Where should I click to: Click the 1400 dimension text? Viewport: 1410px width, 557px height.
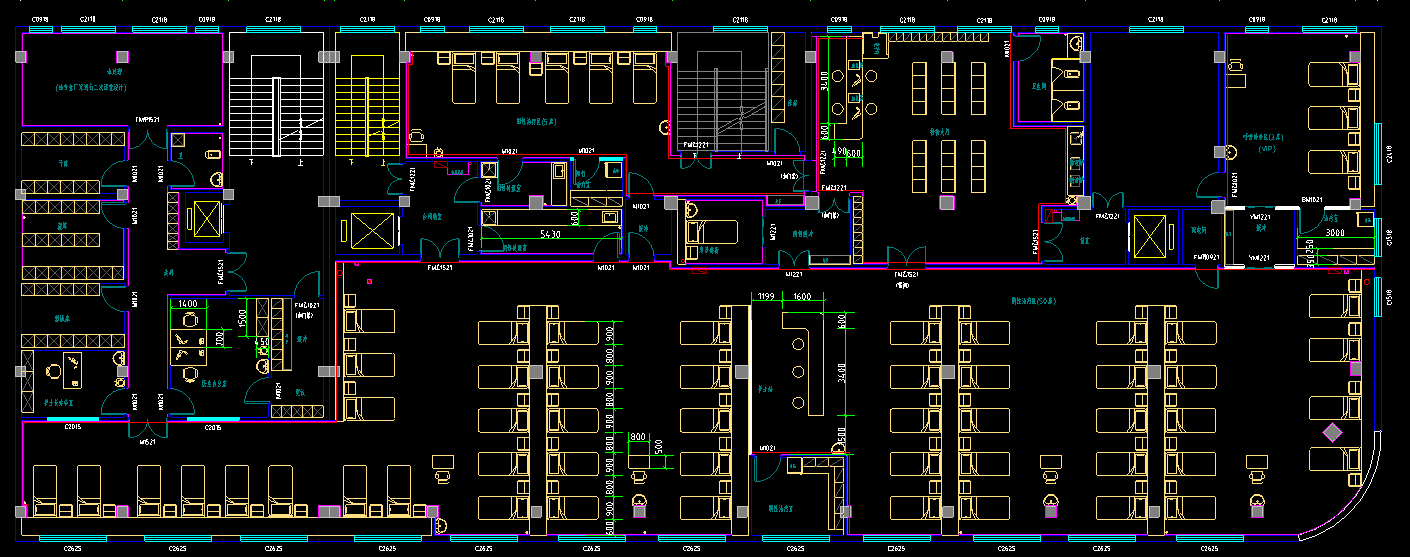tap(187, 302)
